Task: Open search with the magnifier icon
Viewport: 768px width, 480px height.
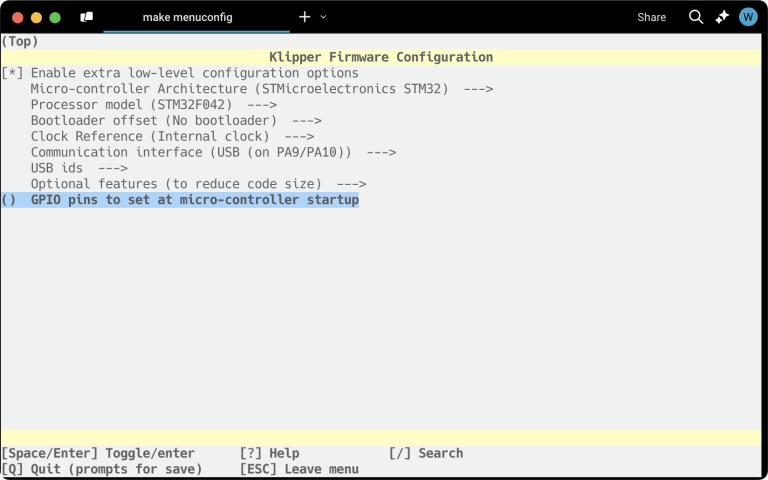Action: pos(696,17)
